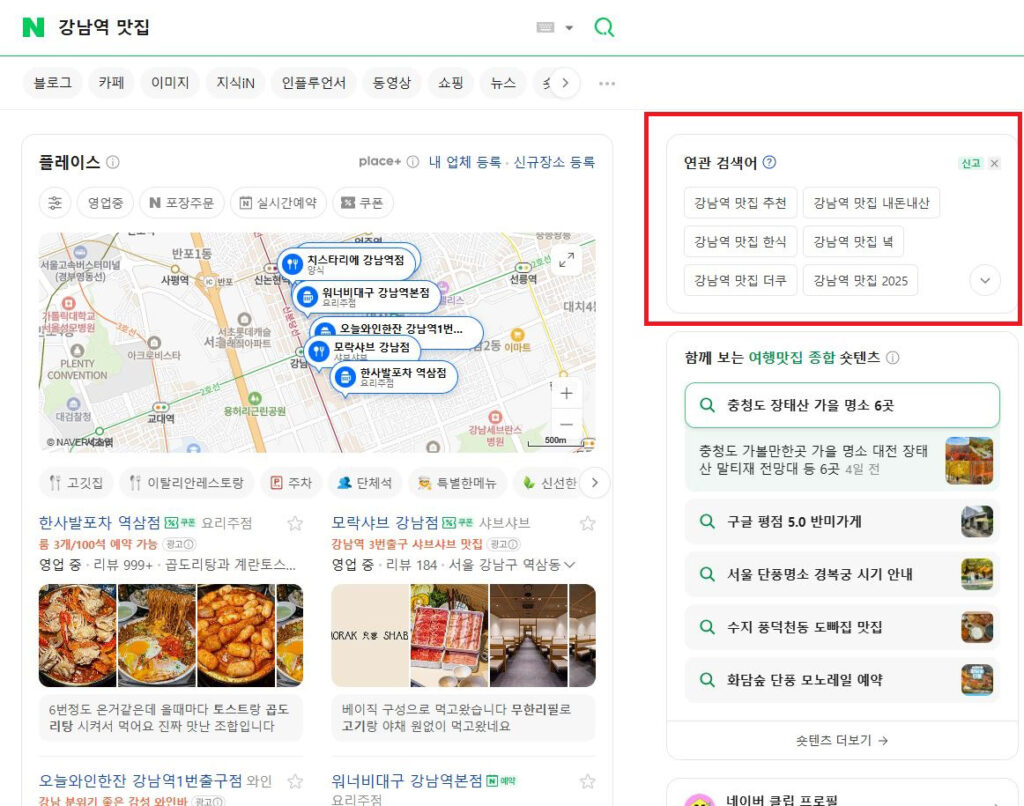Viewport: 1024px width, 806px height.
Task: Zoom in on the map
Action: point(566,393)
